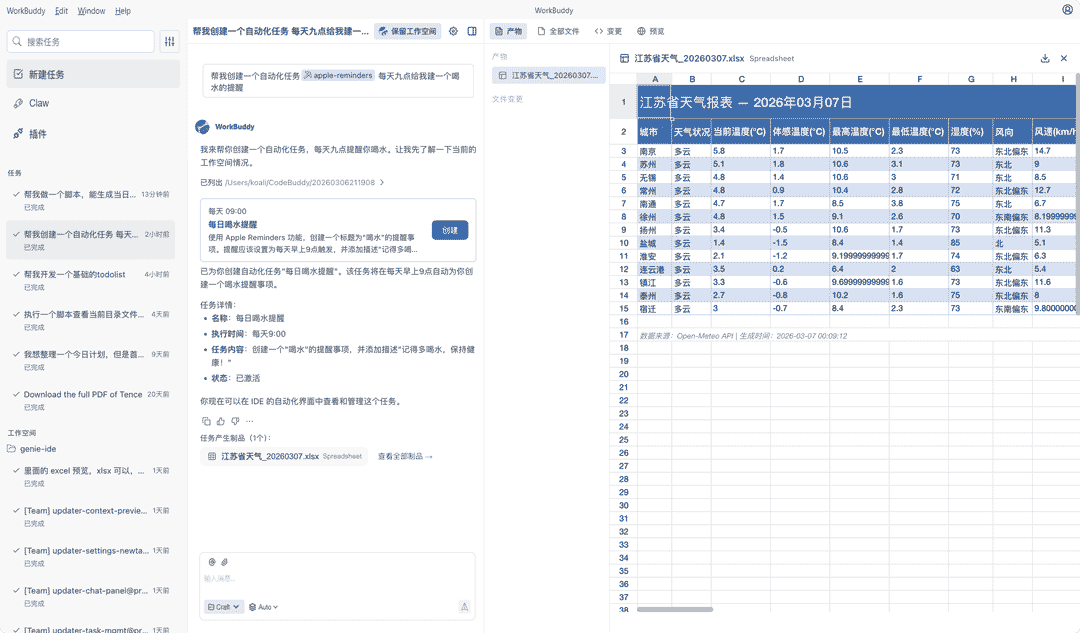The height and width of the screenshot is (633, 1080).
Task: Open the task settings gear icon
Action: coord(453,31)
